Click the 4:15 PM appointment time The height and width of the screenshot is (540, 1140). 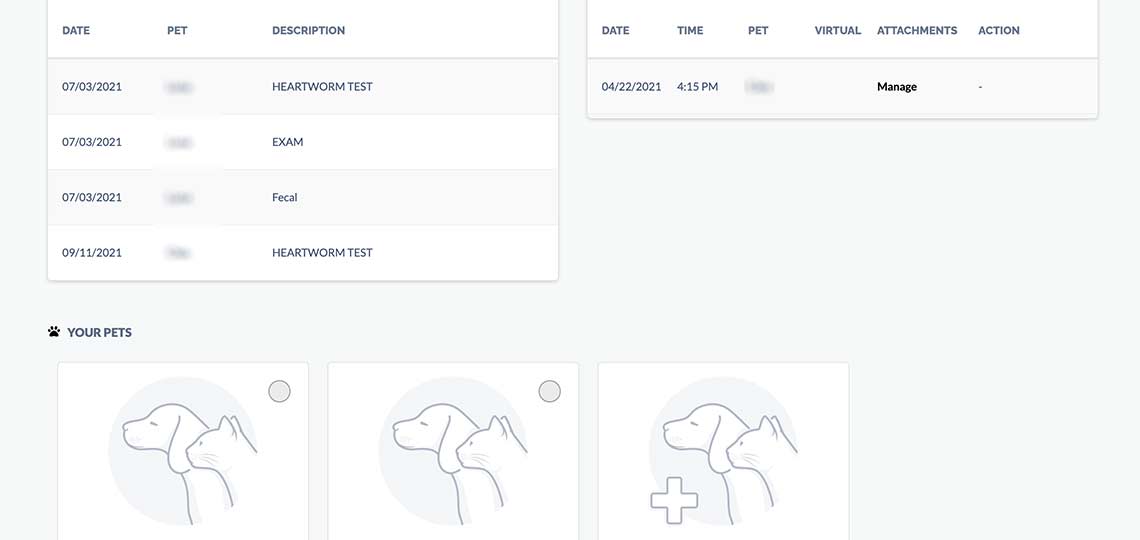pos(697,87)
